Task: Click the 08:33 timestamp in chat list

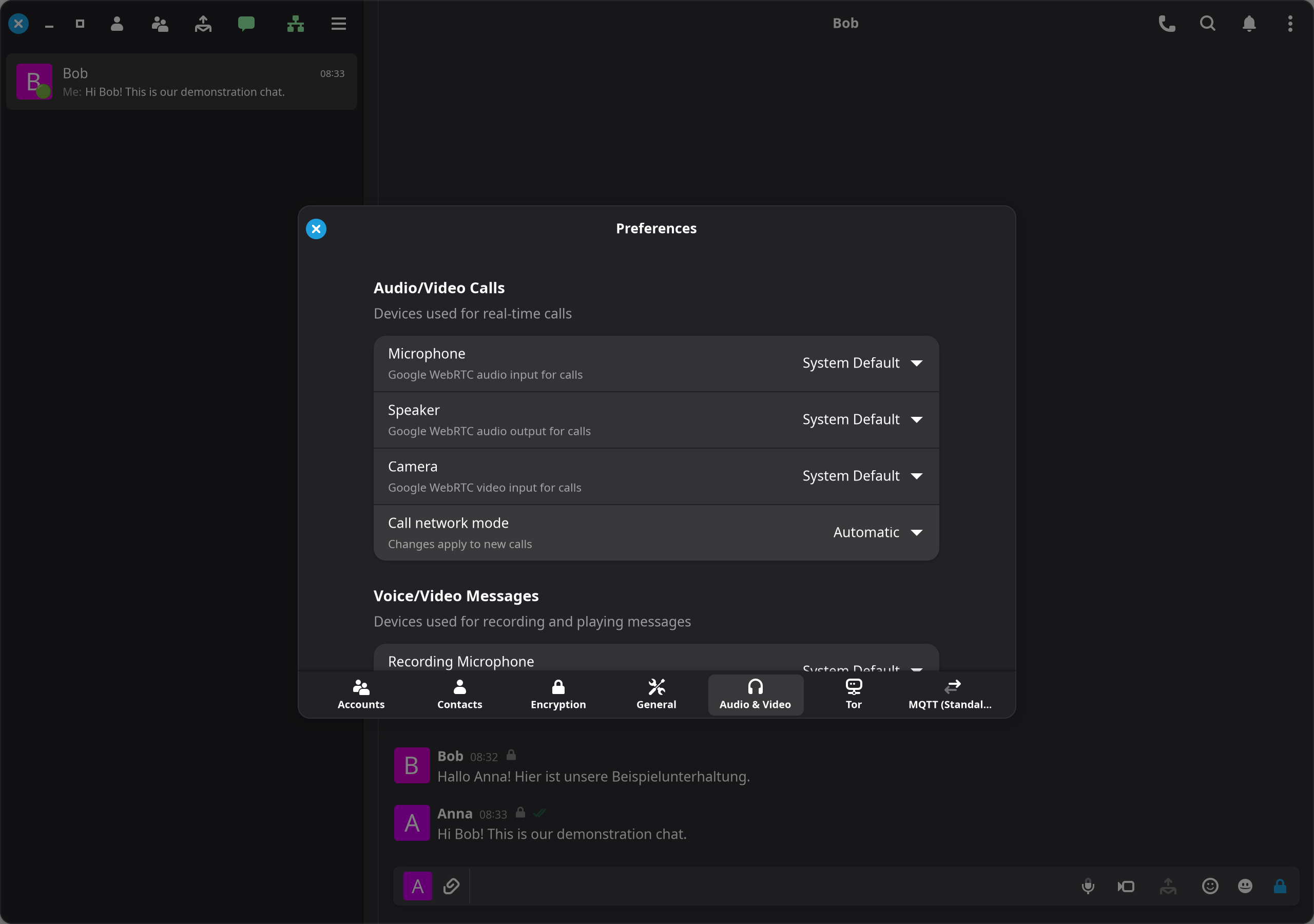Action: point(332,73)
